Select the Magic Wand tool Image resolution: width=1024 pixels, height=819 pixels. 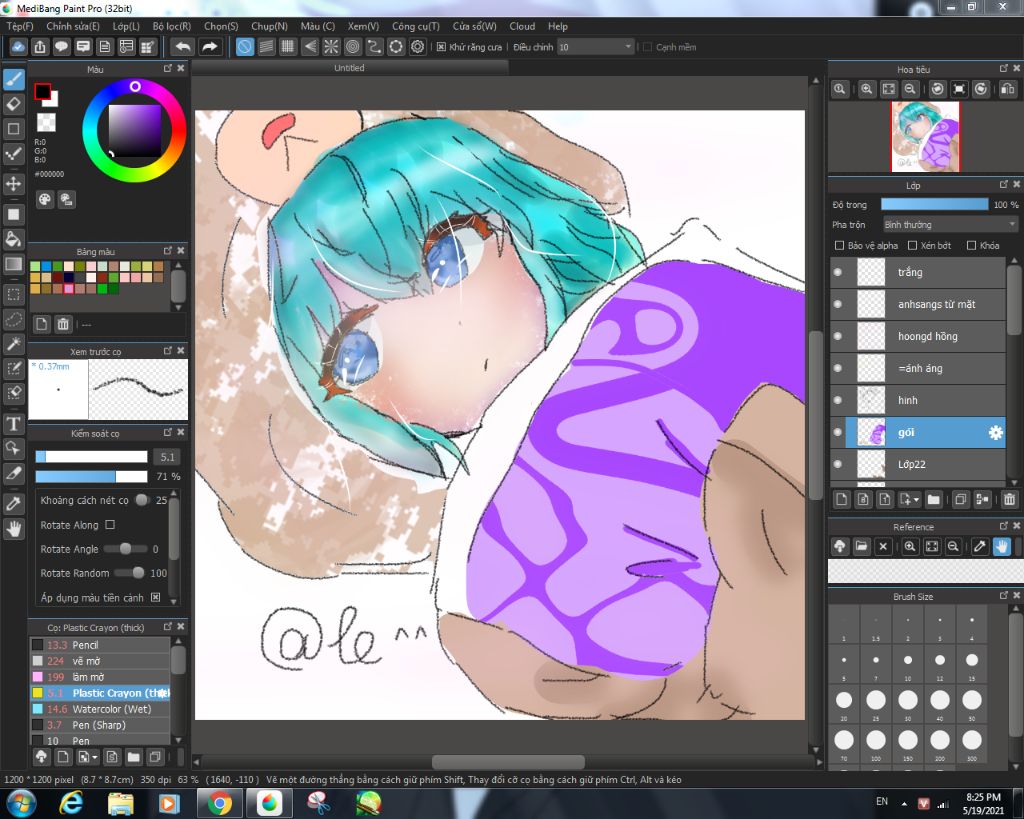(14, 344)
